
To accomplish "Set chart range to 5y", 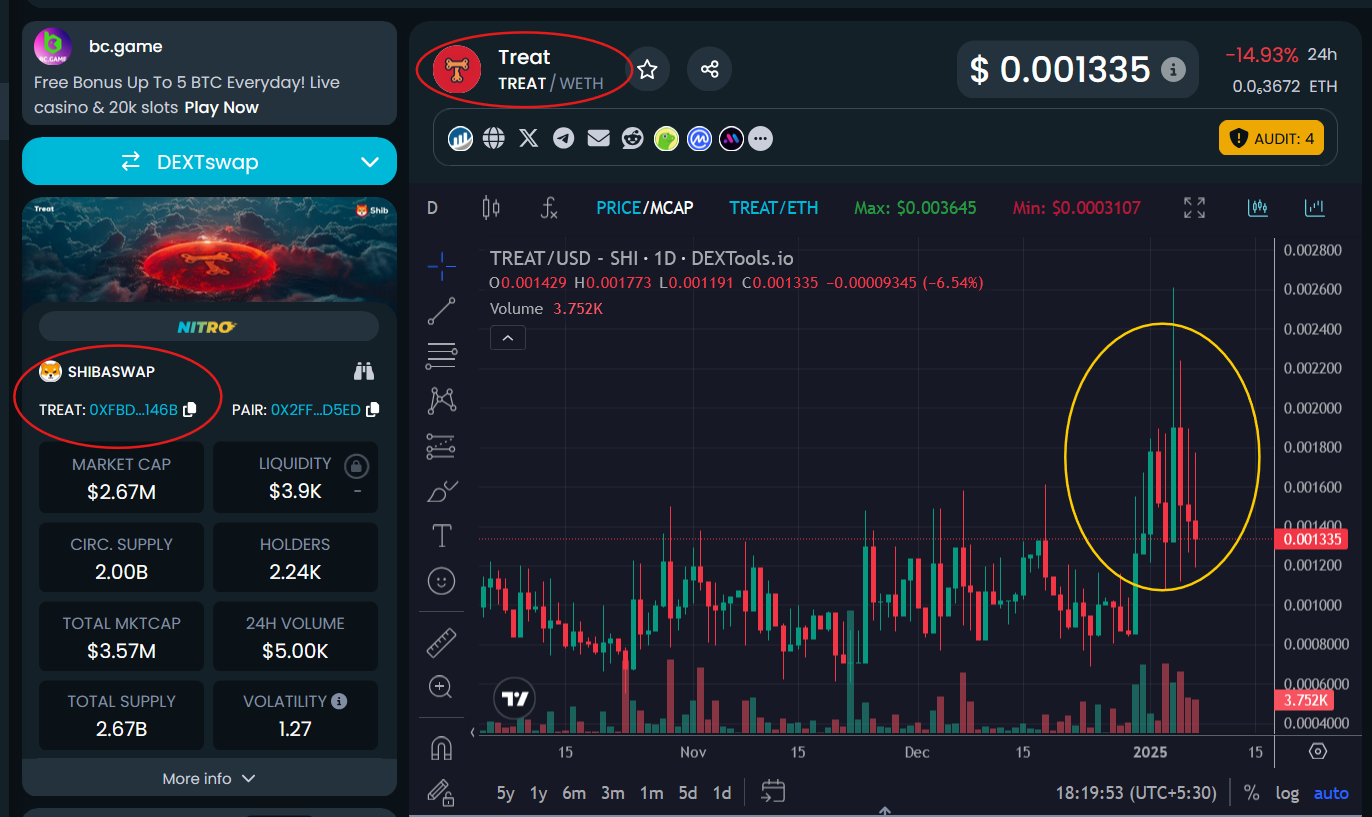I will (x=506, y=793).
